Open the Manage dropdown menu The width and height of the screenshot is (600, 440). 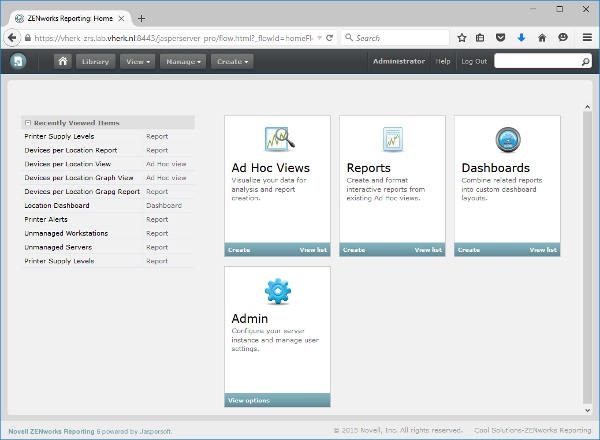[183, 62]
